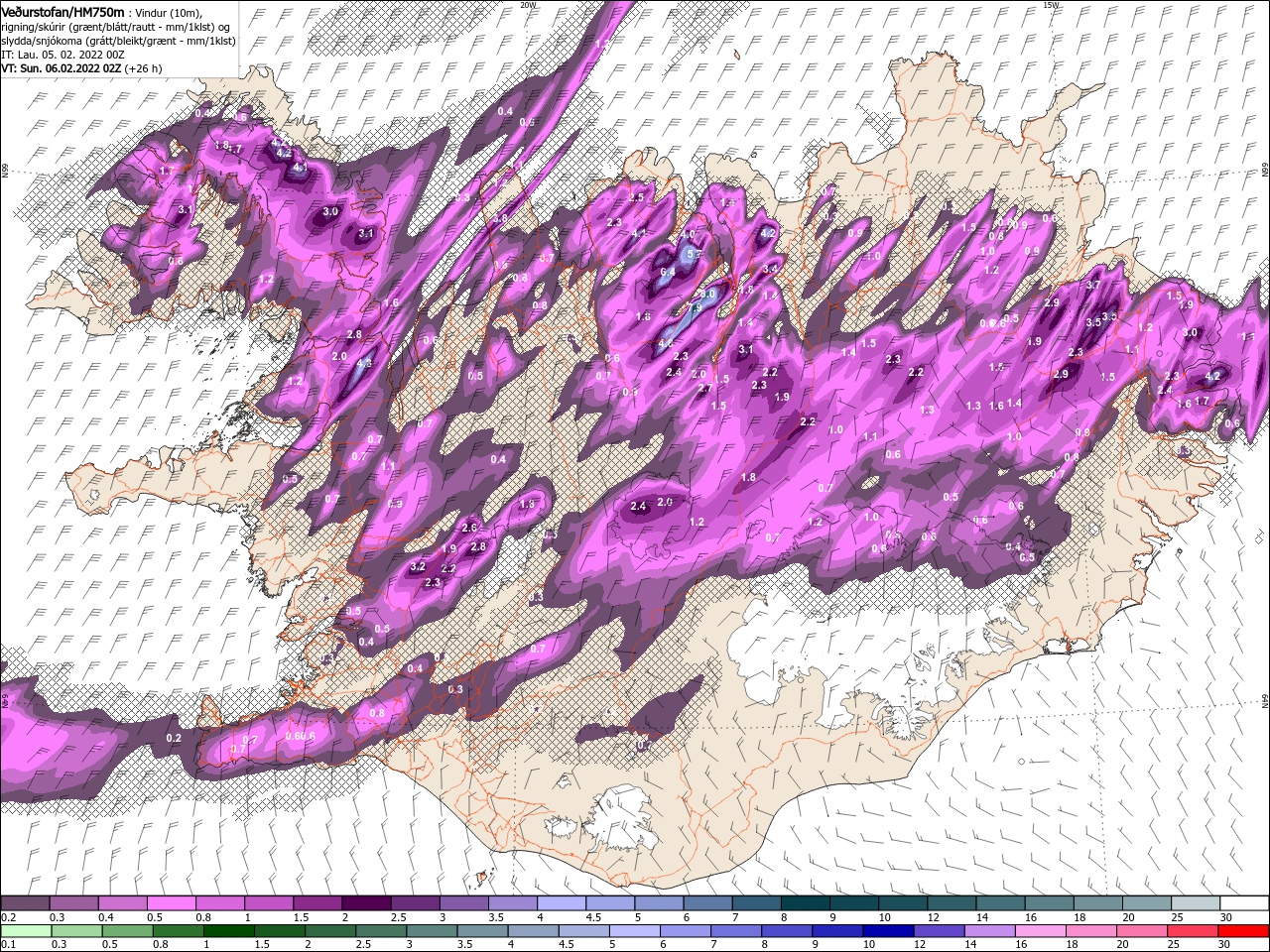Screen dimensions: 1270x952
Task: Click the 5.7 precipitation value on the map
Action: coord(696,255)
